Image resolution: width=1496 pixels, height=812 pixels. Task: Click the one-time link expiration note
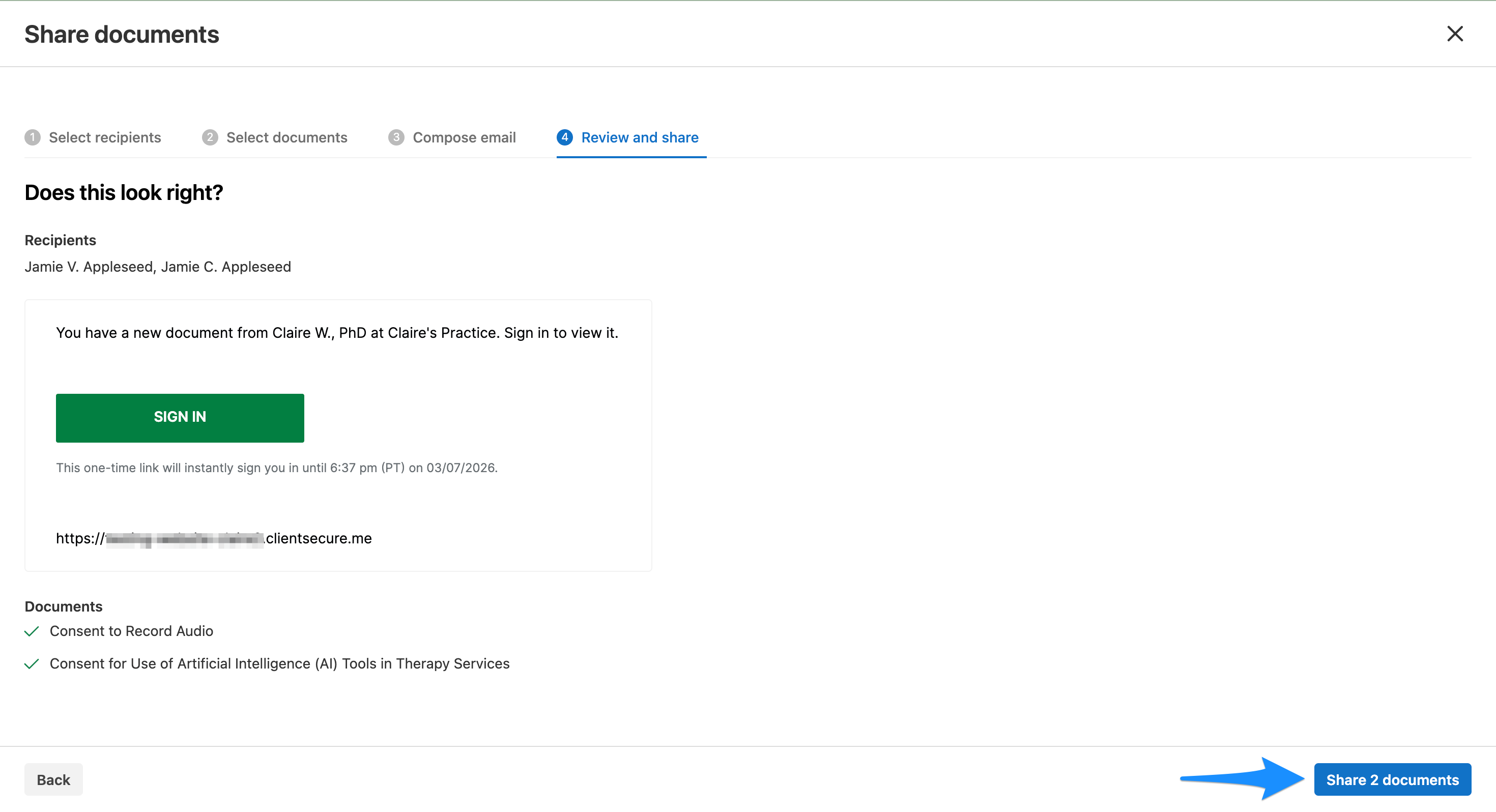point(276,468)
